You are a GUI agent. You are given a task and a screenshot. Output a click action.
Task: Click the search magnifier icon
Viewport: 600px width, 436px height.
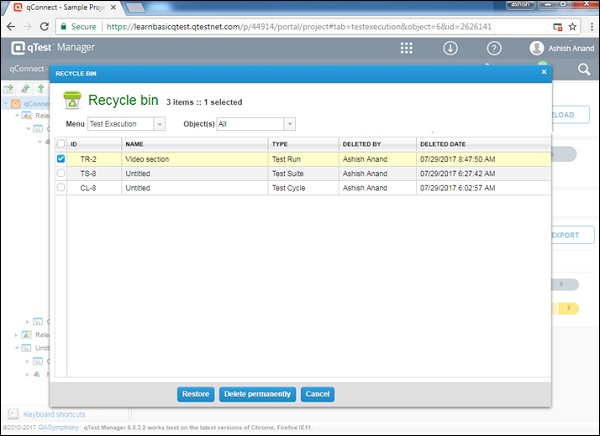[584, 70]
